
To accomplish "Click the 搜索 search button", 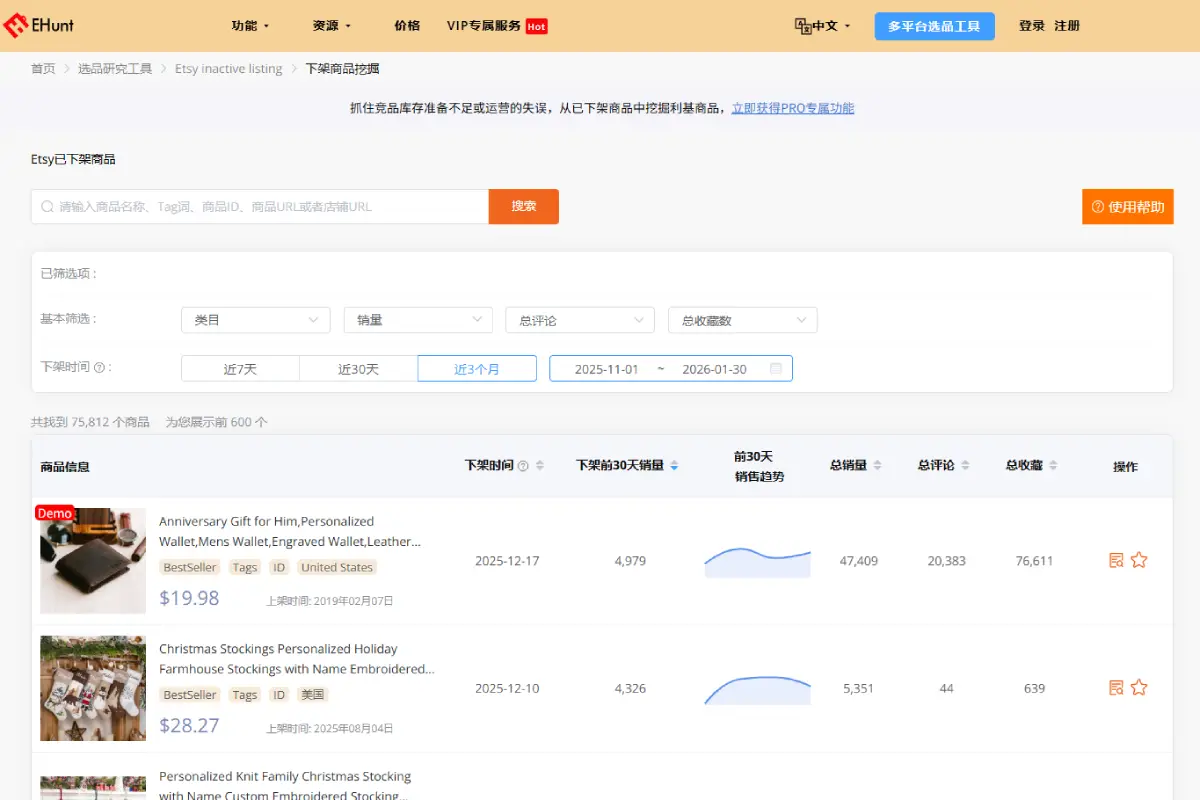I will (x=523, y=206).
